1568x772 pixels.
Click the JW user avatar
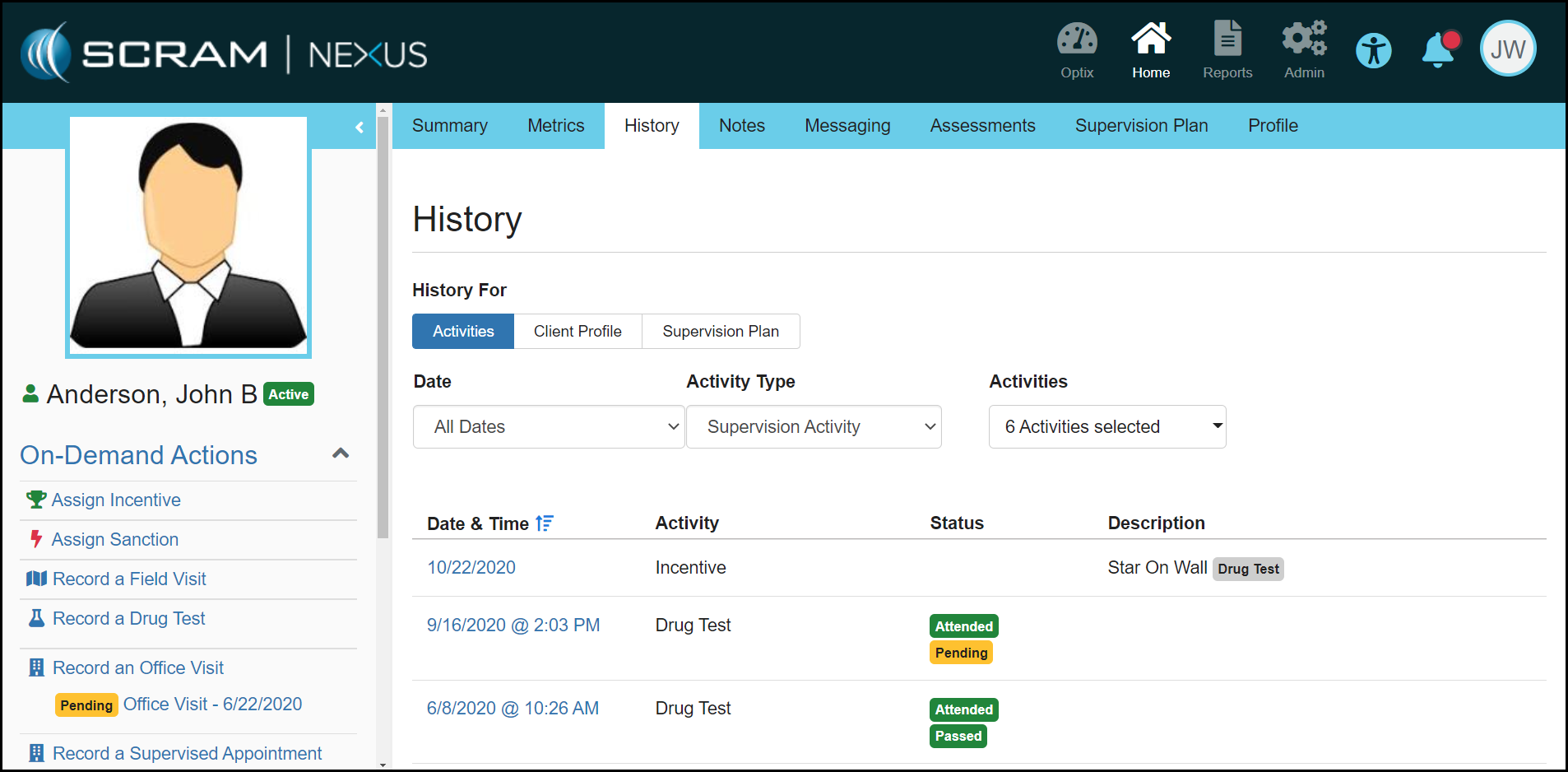(1507, 49)
